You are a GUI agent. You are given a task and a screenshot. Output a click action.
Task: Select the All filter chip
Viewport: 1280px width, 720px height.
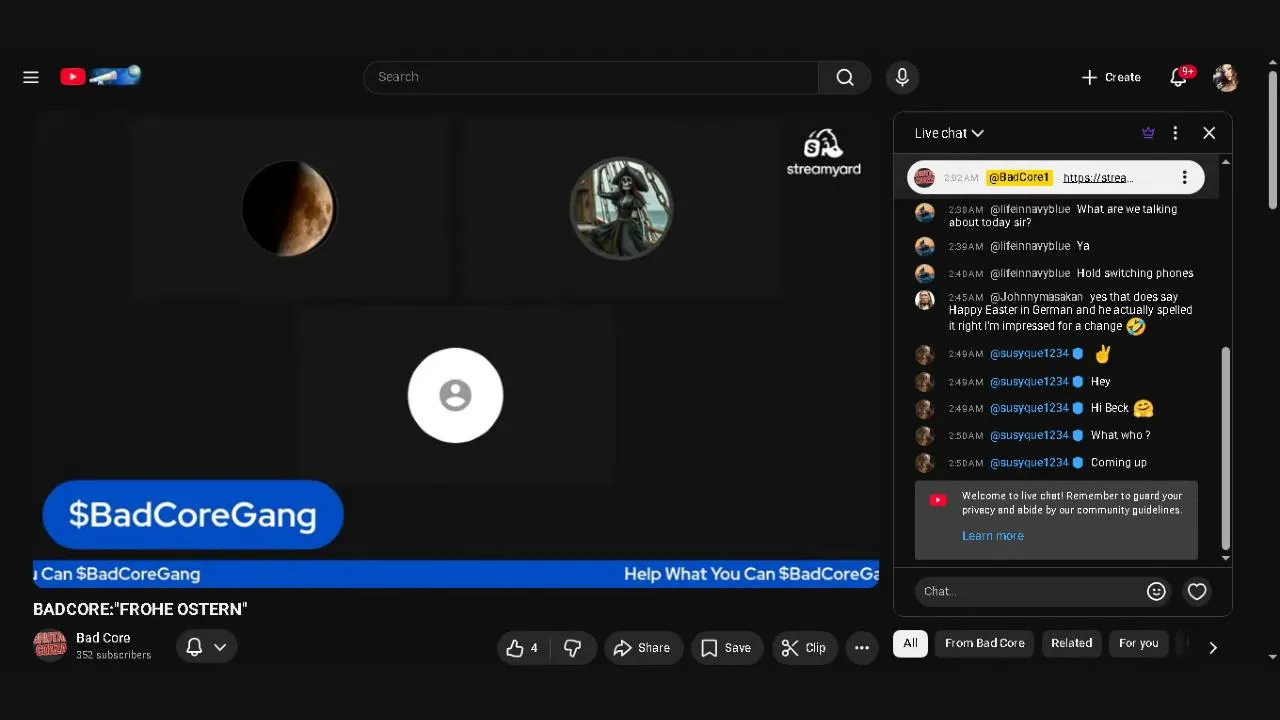[x=910, y=643]
